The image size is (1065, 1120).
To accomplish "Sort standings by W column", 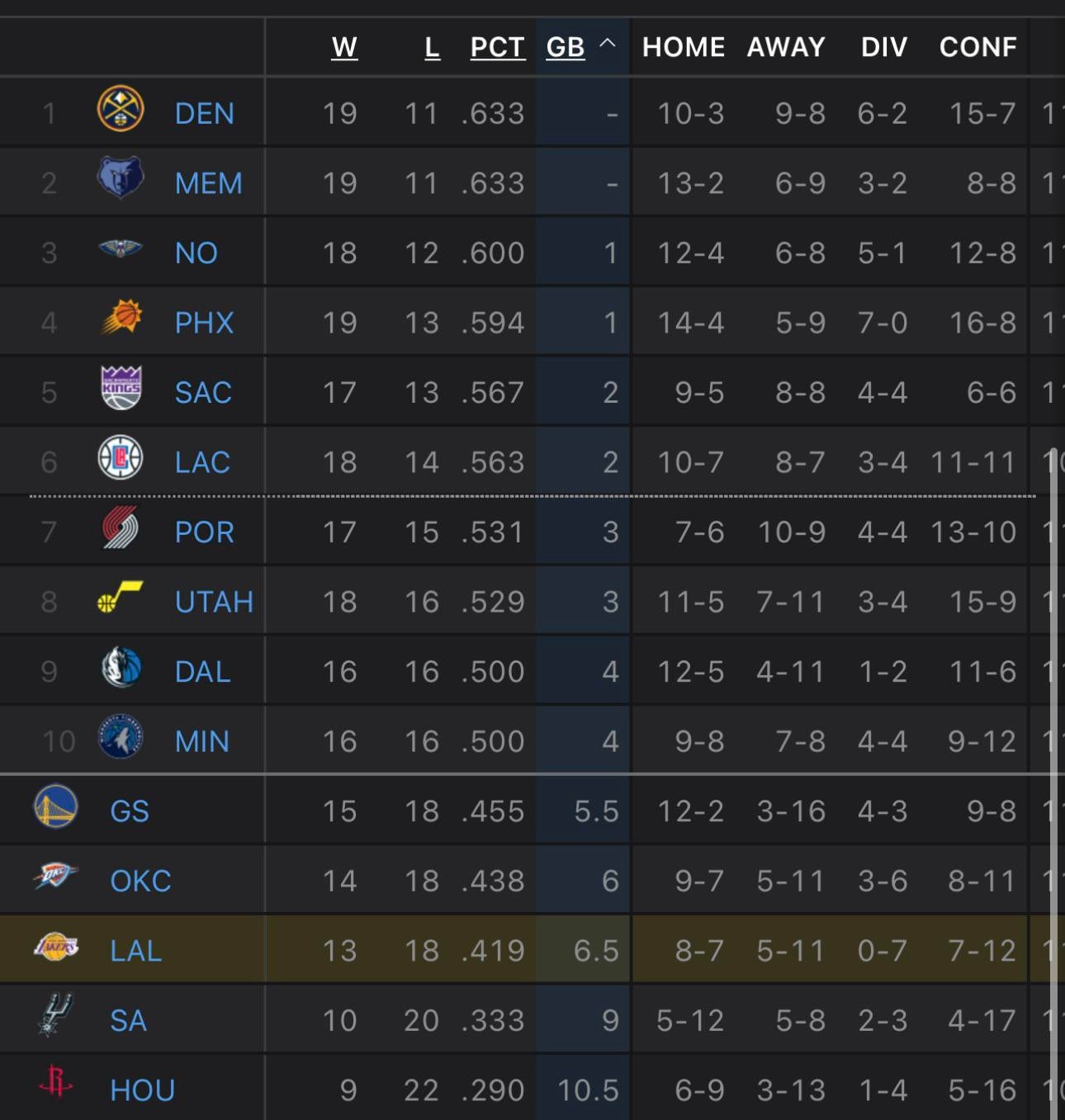I will pyautogui.click(x=344, y=47).
